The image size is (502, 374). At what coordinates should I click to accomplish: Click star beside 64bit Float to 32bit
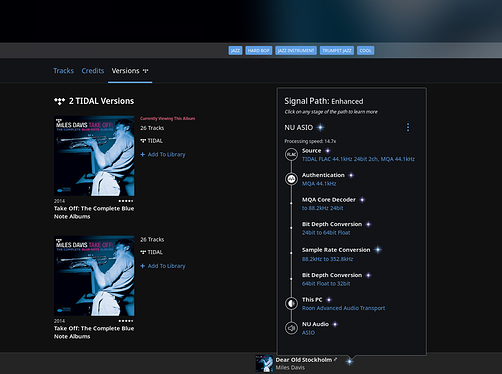[x=368, y=275]
